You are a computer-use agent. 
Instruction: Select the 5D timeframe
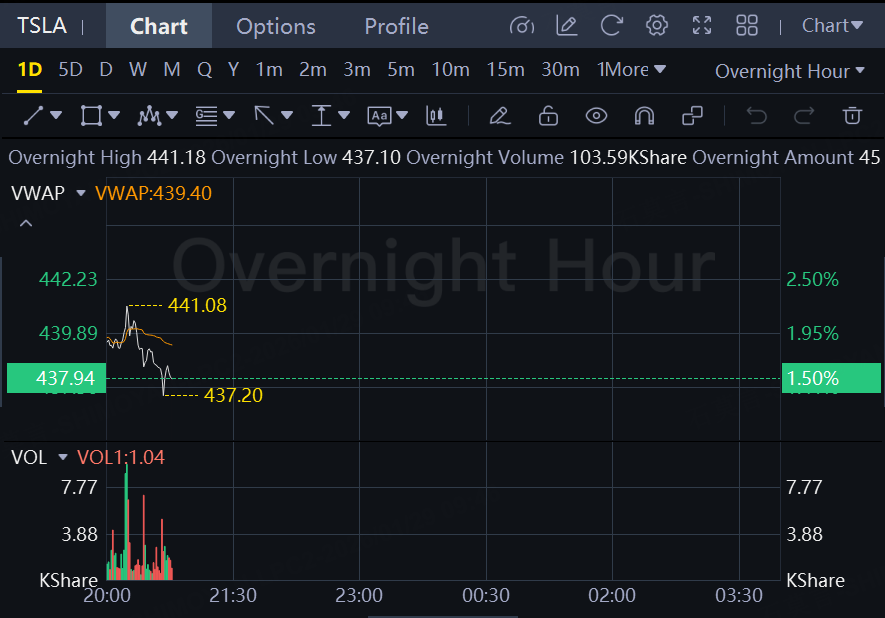(70, 70)
